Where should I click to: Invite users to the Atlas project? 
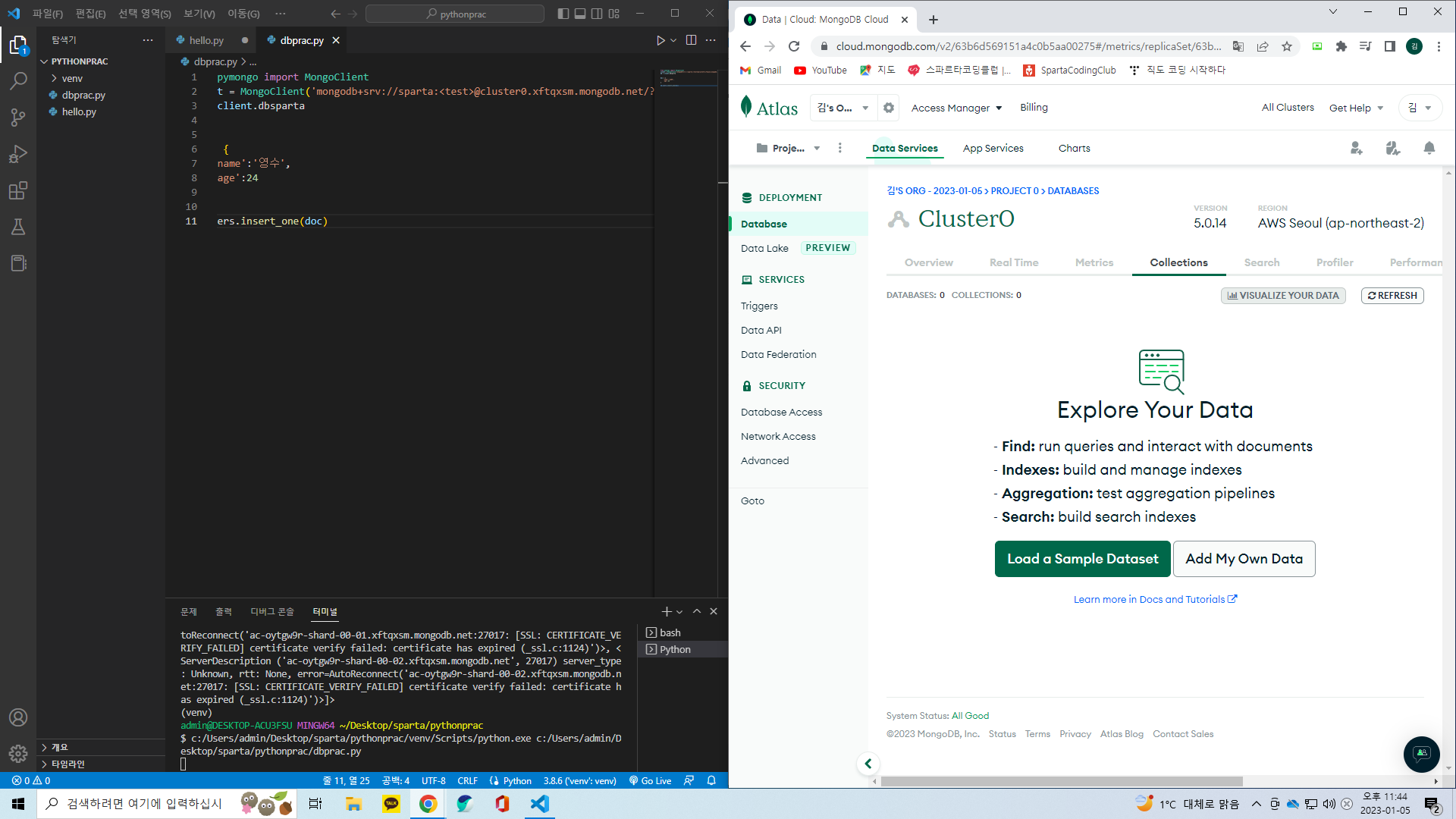point(1357,149)
